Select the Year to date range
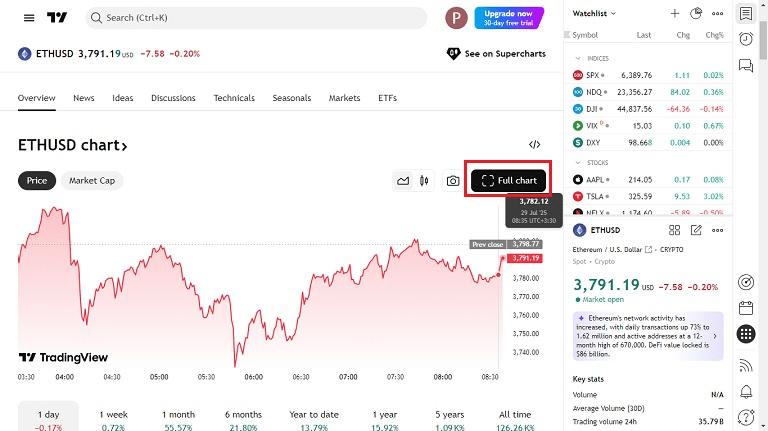Screen dimensions: 768x431 [314, 418]
